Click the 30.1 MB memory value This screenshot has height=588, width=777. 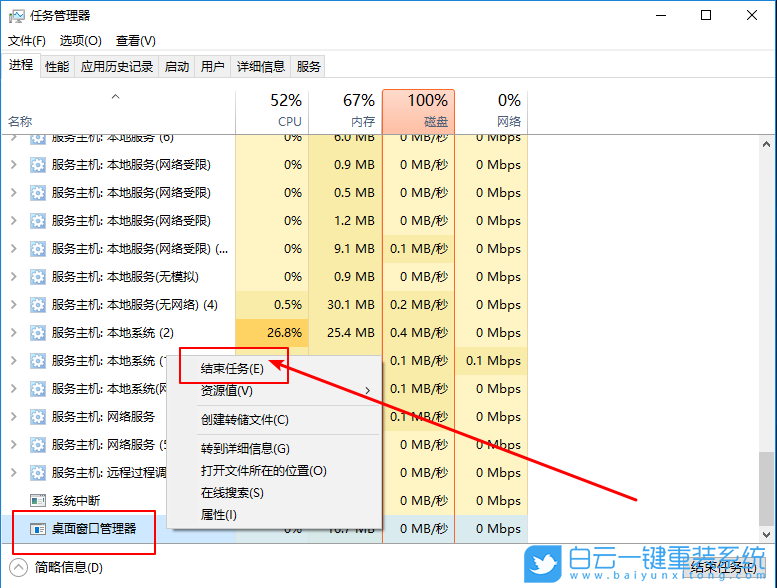(350, 305)
